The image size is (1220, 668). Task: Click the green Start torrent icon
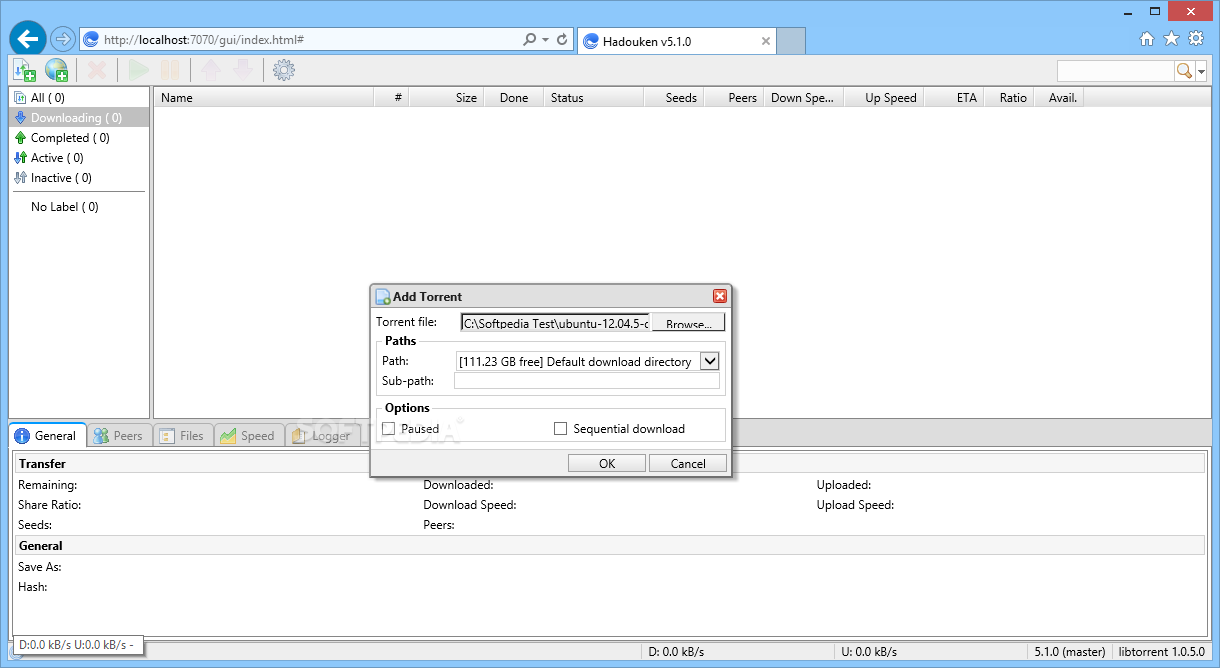pos(139,70)
